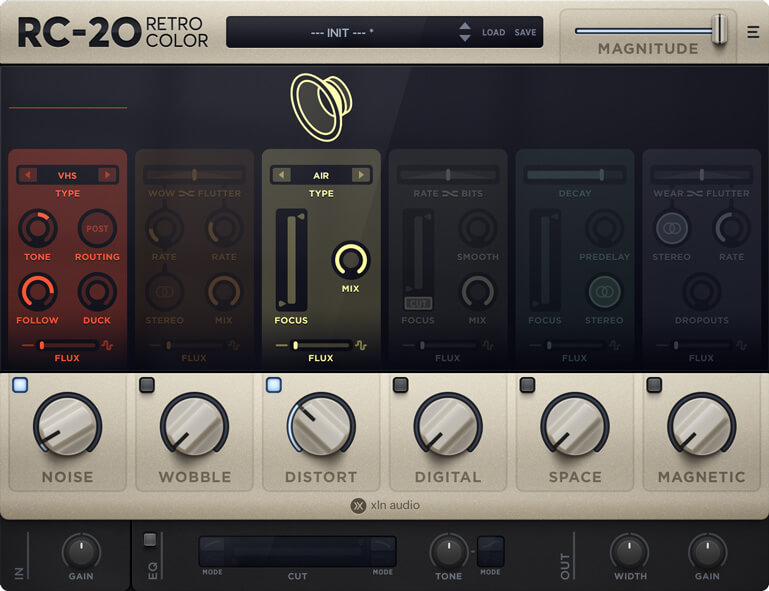Step to previous preset with up arrow
The width and height of the screenshot is (769, 591).
[x=465, y=26]
